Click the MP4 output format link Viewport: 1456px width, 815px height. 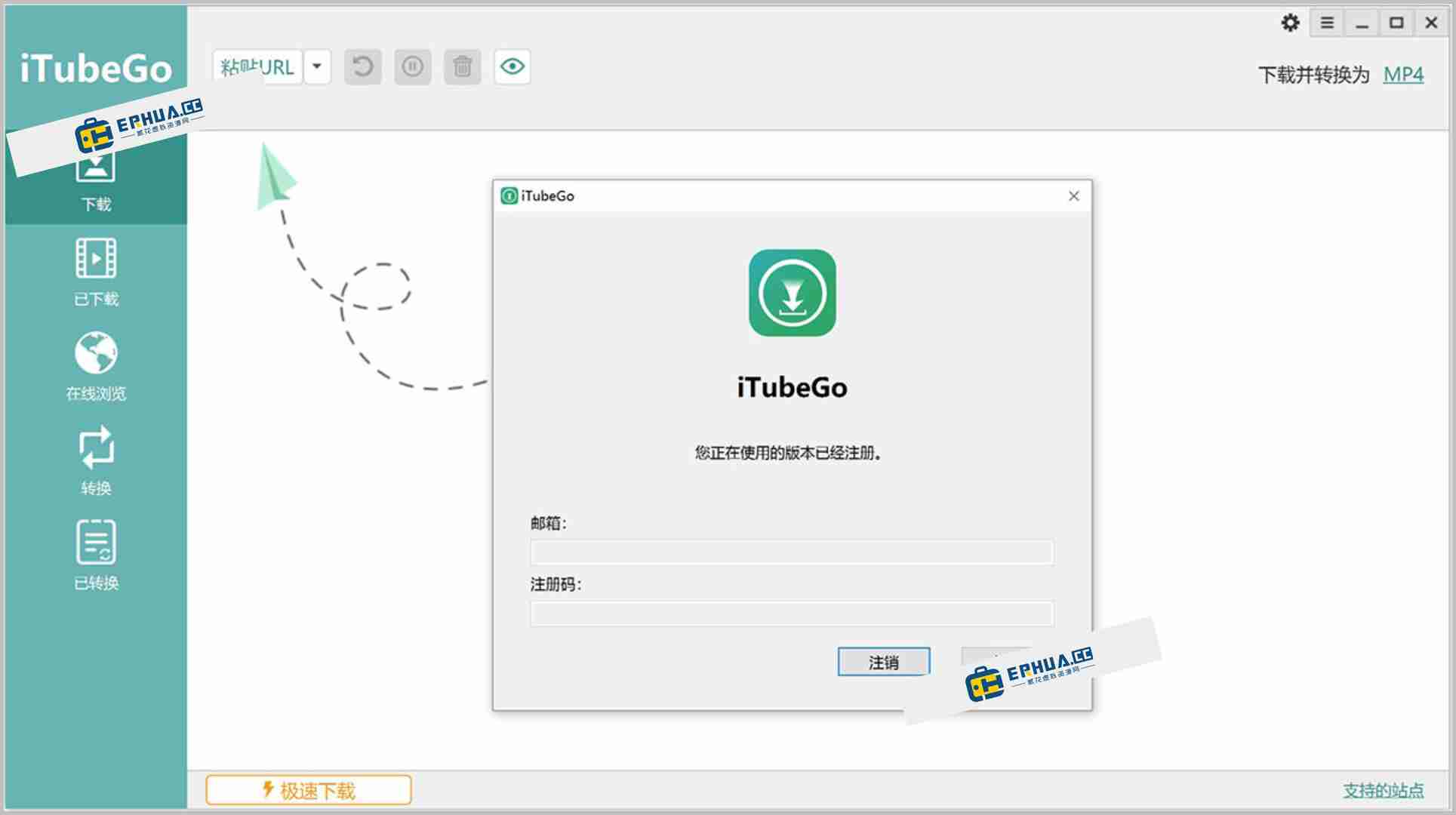(1403, 75)
